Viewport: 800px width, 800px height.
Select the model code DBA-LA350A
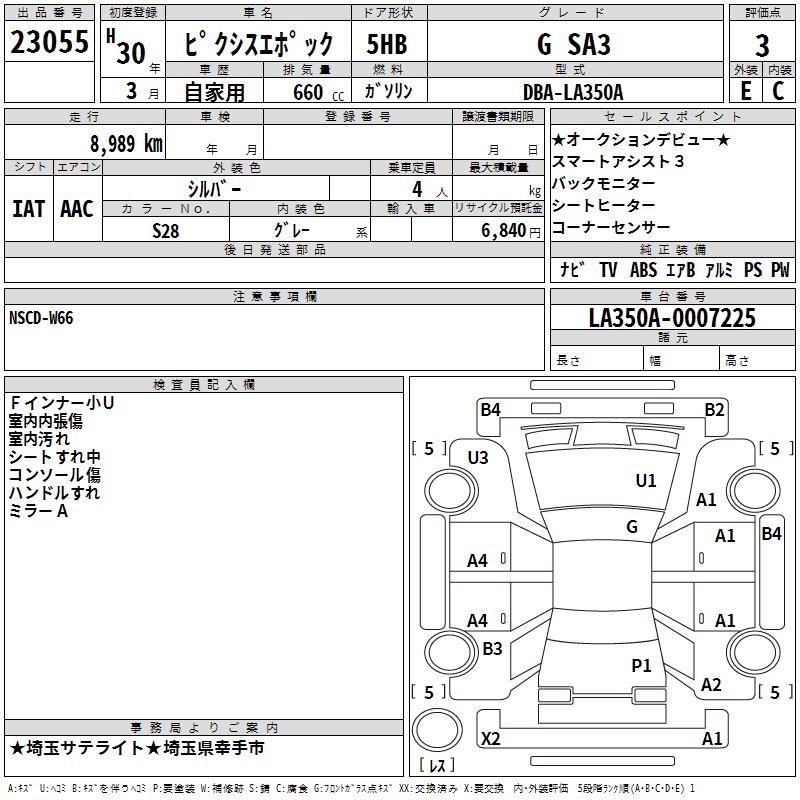click(573, 92)
